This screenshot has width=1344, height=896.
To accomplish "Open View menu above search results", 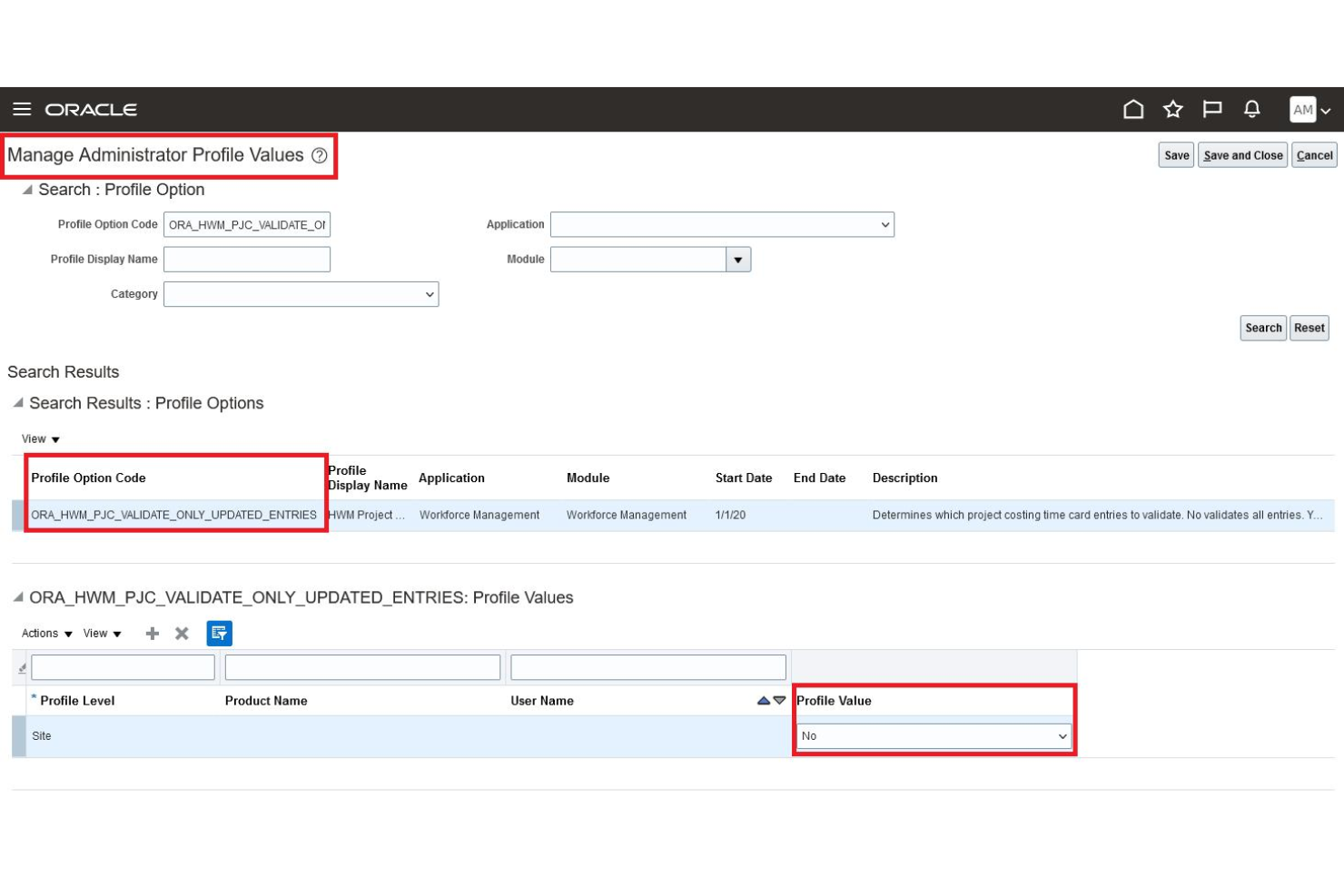I will [41, 439].
